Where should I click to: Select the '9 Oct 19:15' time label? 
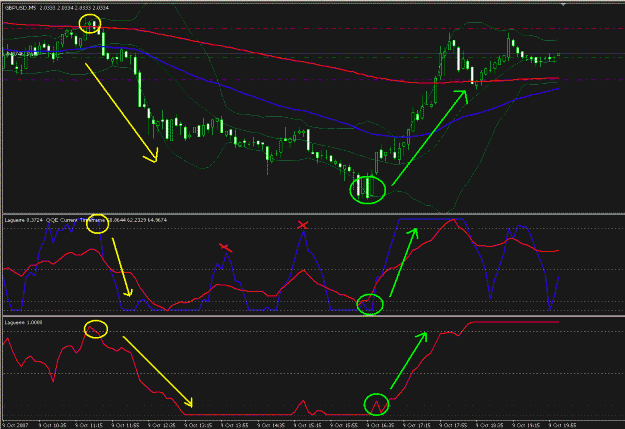coord(526,425)
